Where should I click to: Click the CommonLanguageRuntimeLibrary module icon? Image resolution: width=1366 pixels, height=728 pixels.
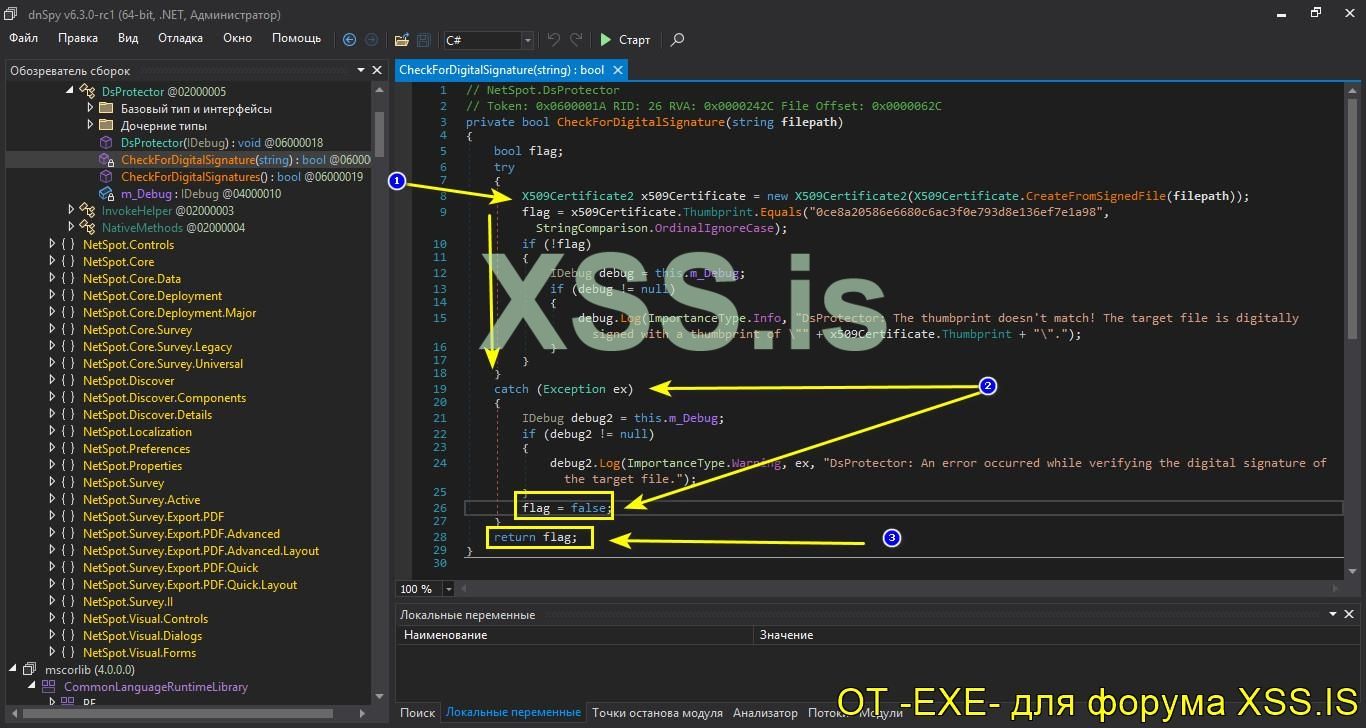click(x=50, y=686)
